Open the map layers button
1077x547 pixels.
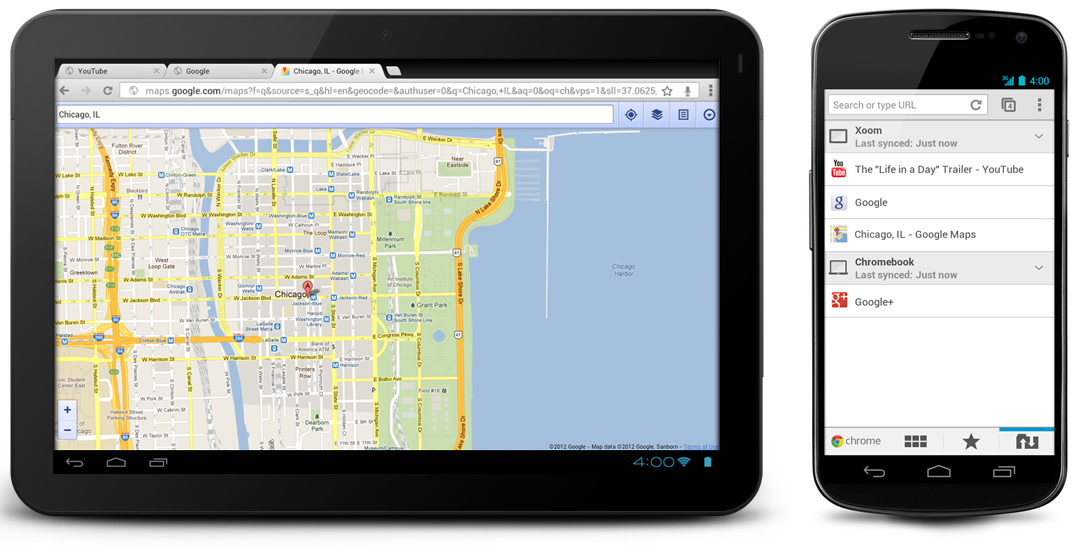(657, 115)
